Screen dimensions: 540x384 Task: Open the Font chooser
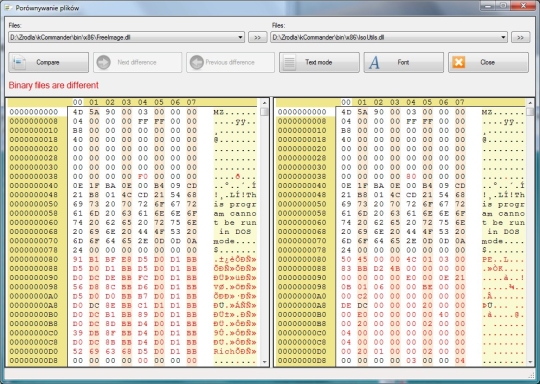pos(404,62)
